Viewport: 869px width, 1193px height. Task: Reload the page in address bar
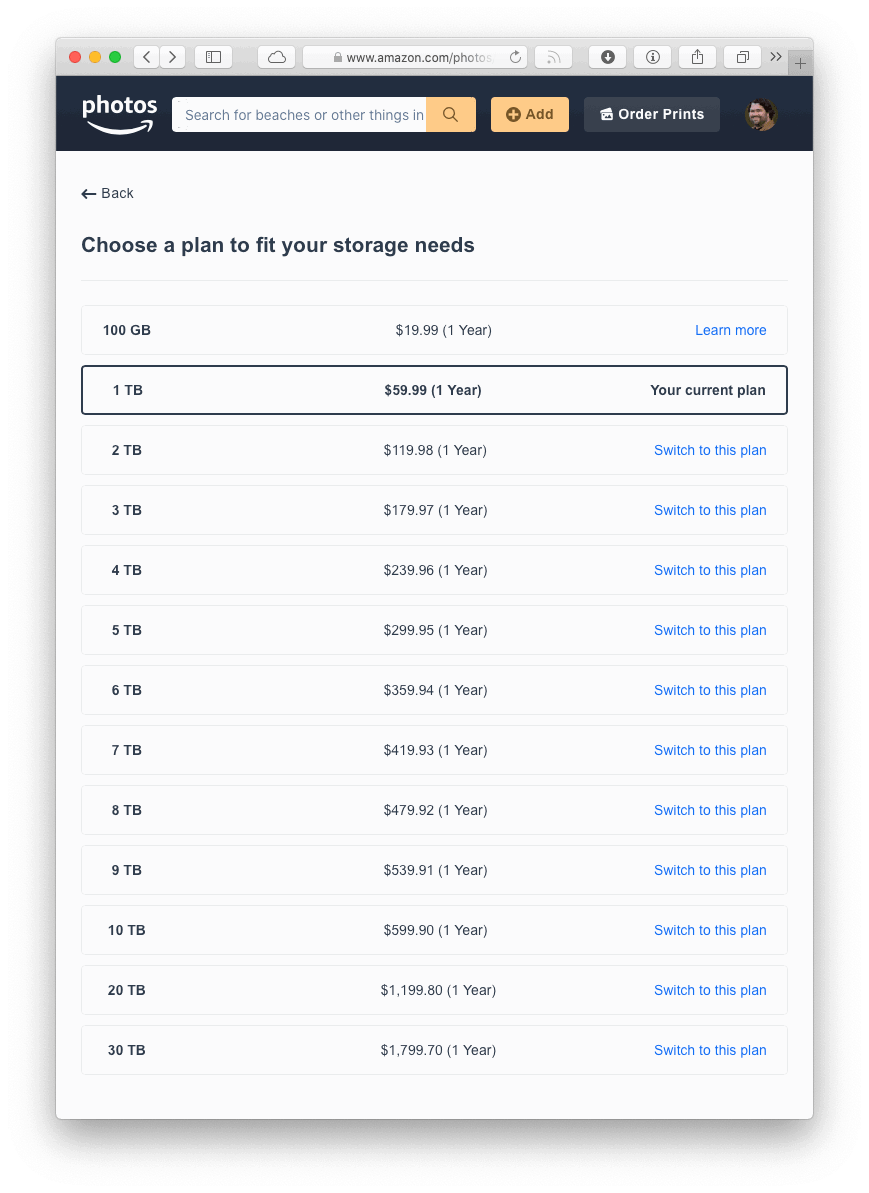[515, 57]
